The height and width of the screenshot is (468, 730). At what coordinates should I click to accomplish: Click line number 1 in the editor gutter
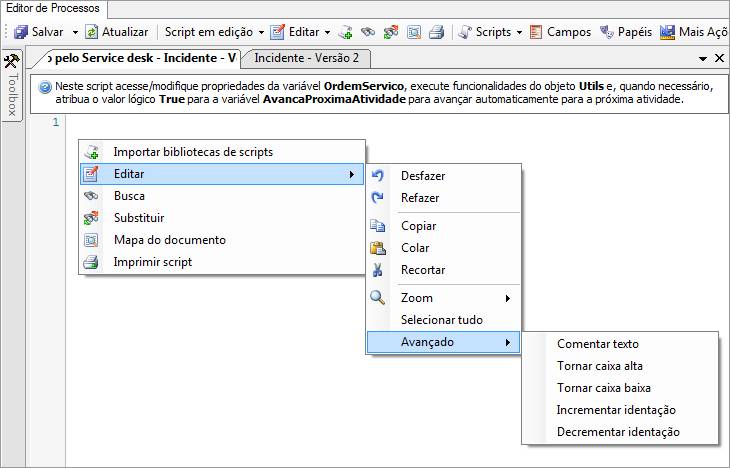click(x=56, y=122)
